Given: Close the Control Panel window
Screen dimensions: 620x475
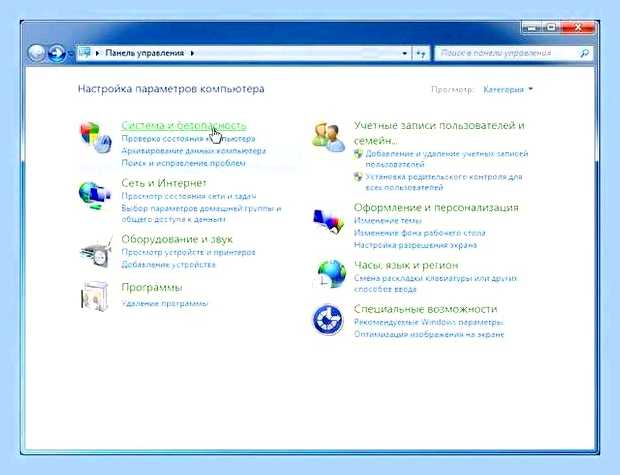Looking at the screenshot, I should (578, 28).
